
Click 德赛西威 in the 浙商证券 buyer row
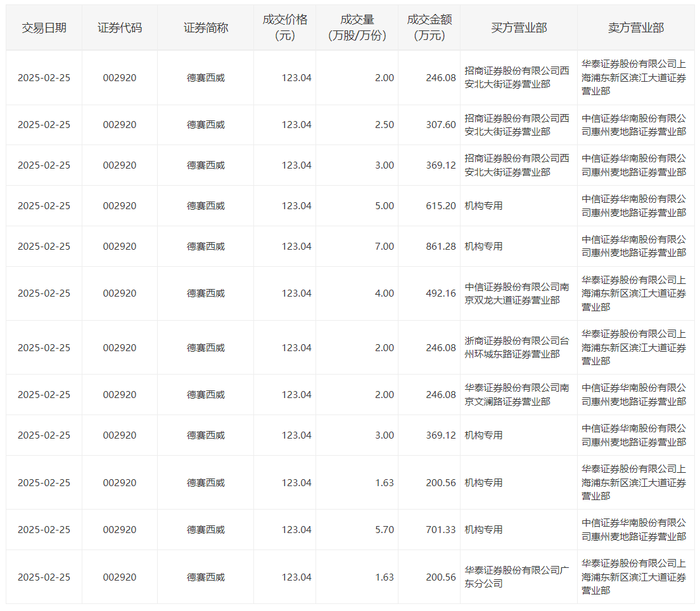(x=206, y=348)
